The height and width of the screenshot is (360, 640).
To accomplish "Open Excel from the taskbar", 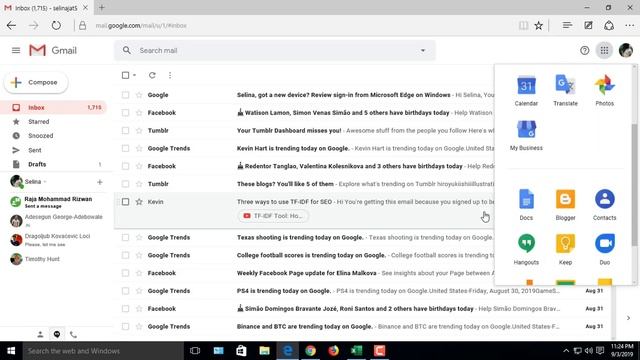I will pyautogui.click(x=356, y=351).
